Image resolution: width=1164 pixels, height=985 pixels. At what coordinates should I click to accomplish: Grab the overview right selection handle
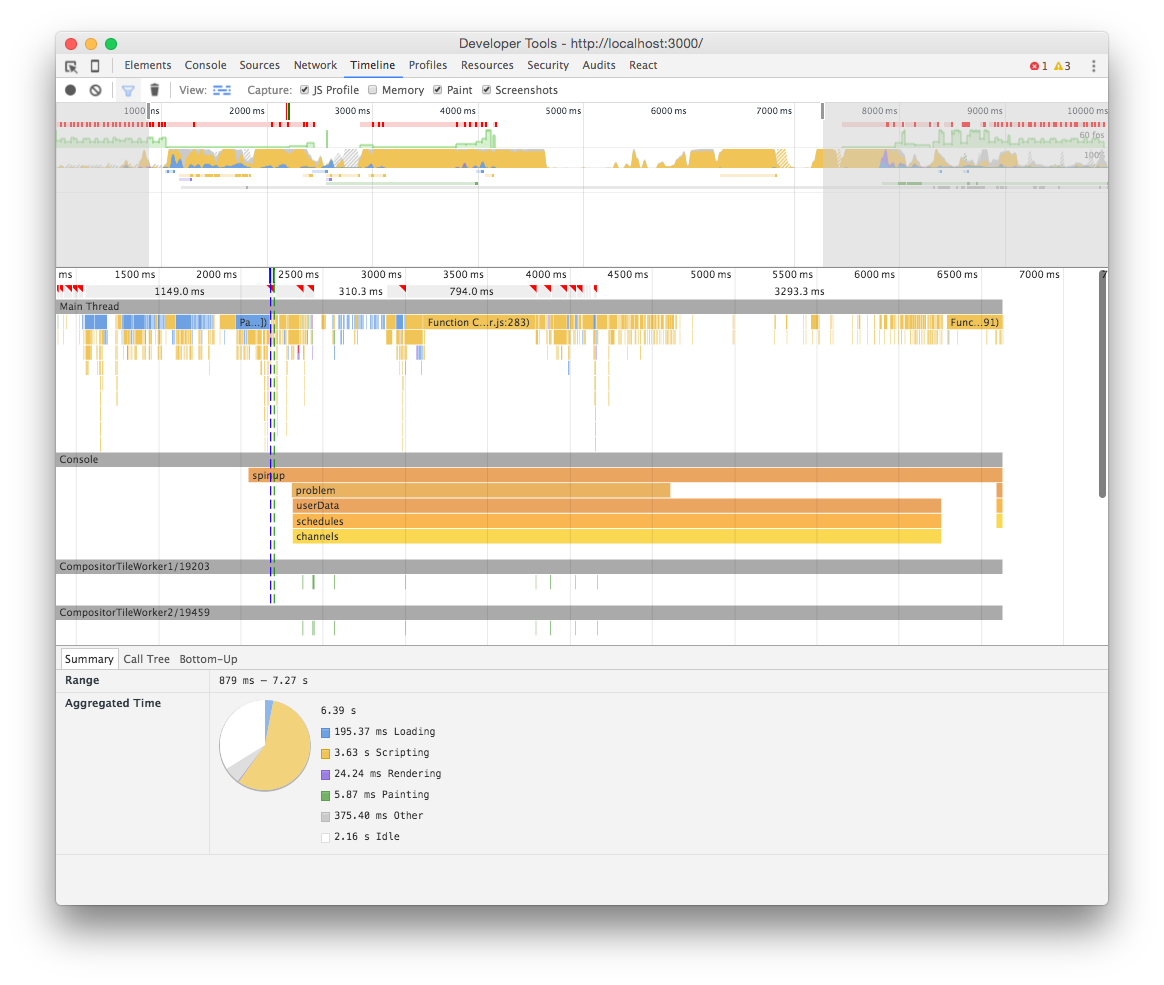(x=823, y=111)
